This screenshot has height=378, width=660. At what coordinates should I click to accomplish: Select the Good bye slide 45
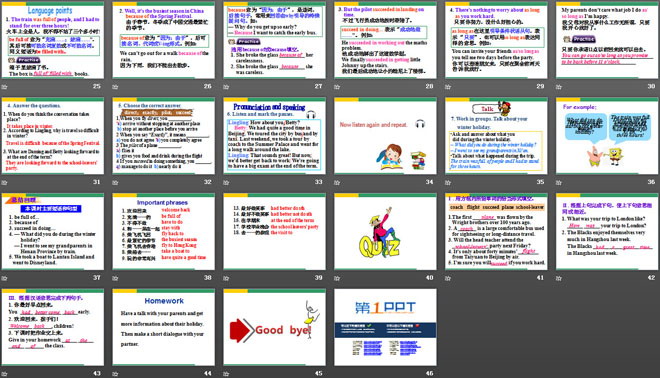274,327
